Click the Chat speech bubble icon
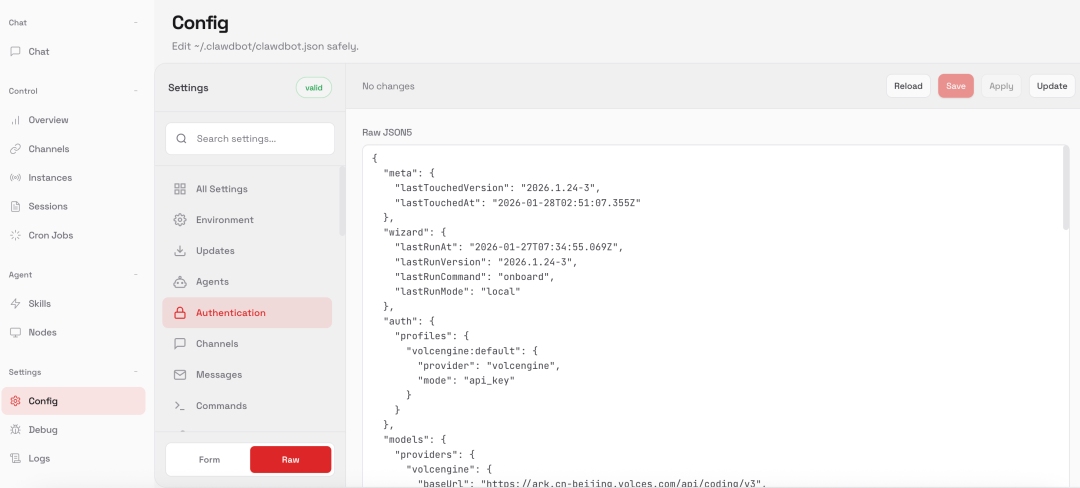 tap(15, 52)
